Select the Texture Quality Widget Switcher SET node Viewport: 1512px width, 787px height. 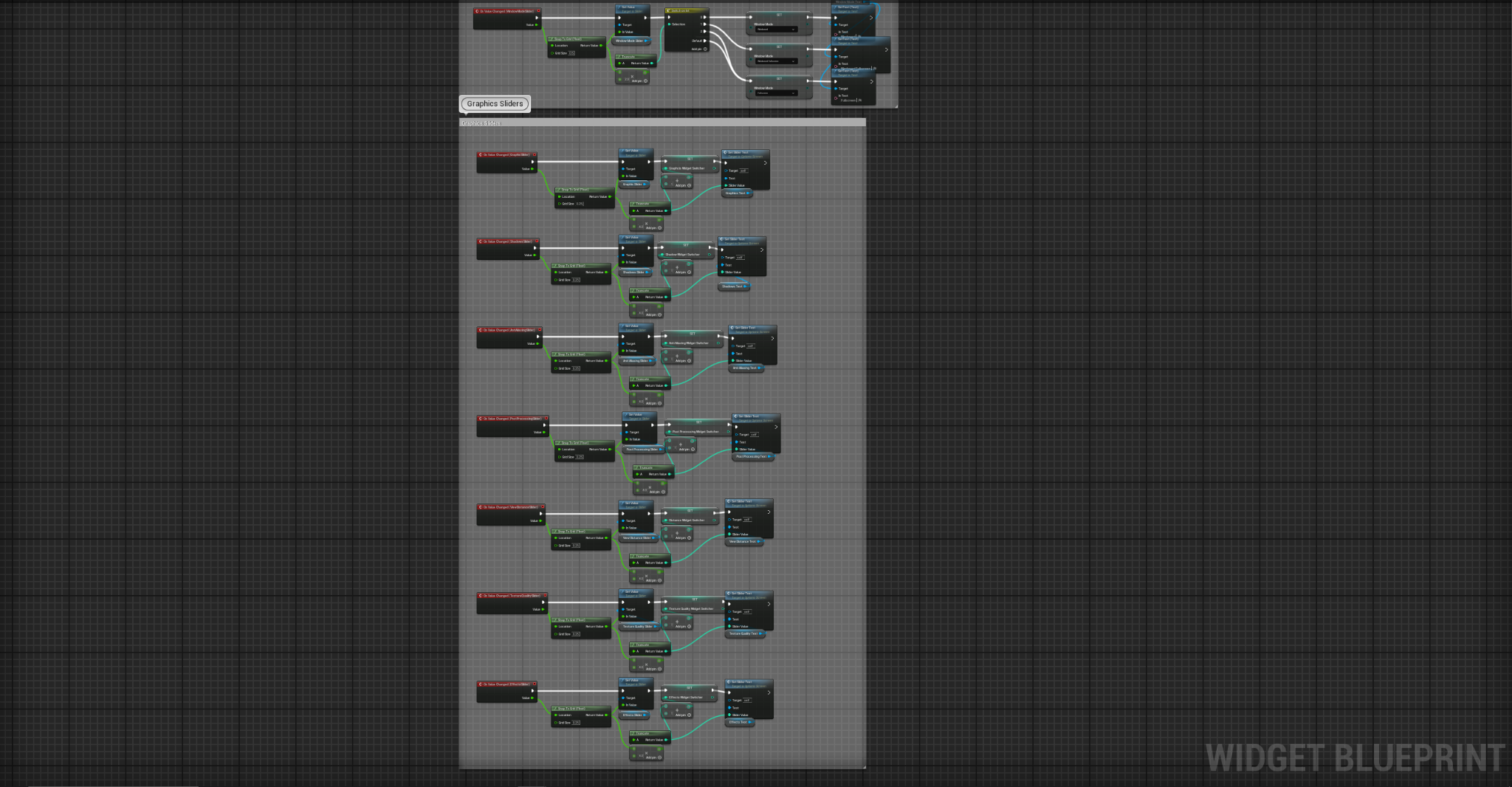pyautogui.click(x=693, y=605)
